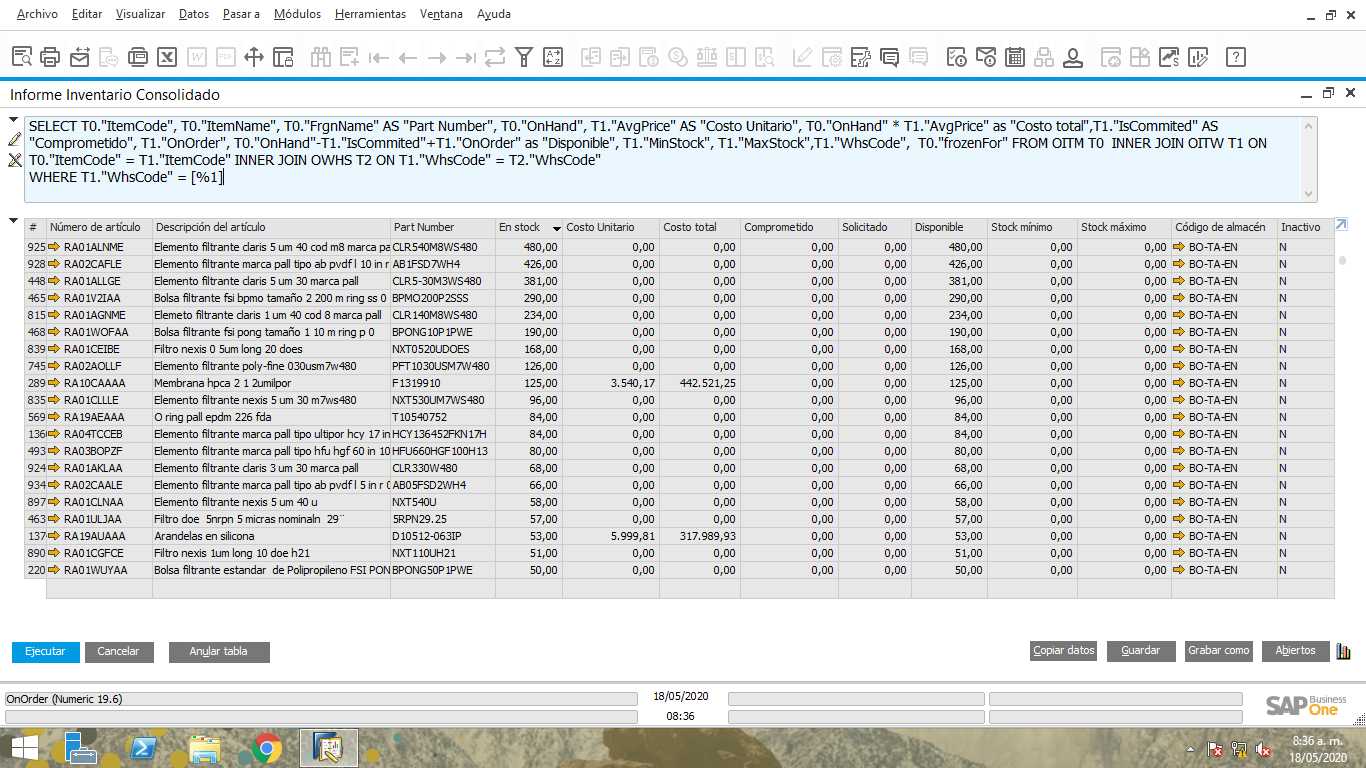Open the warehouse link arrow in the RA19AUAAA row
This screenshot has height=768, width=1366.
point(1179,536)
